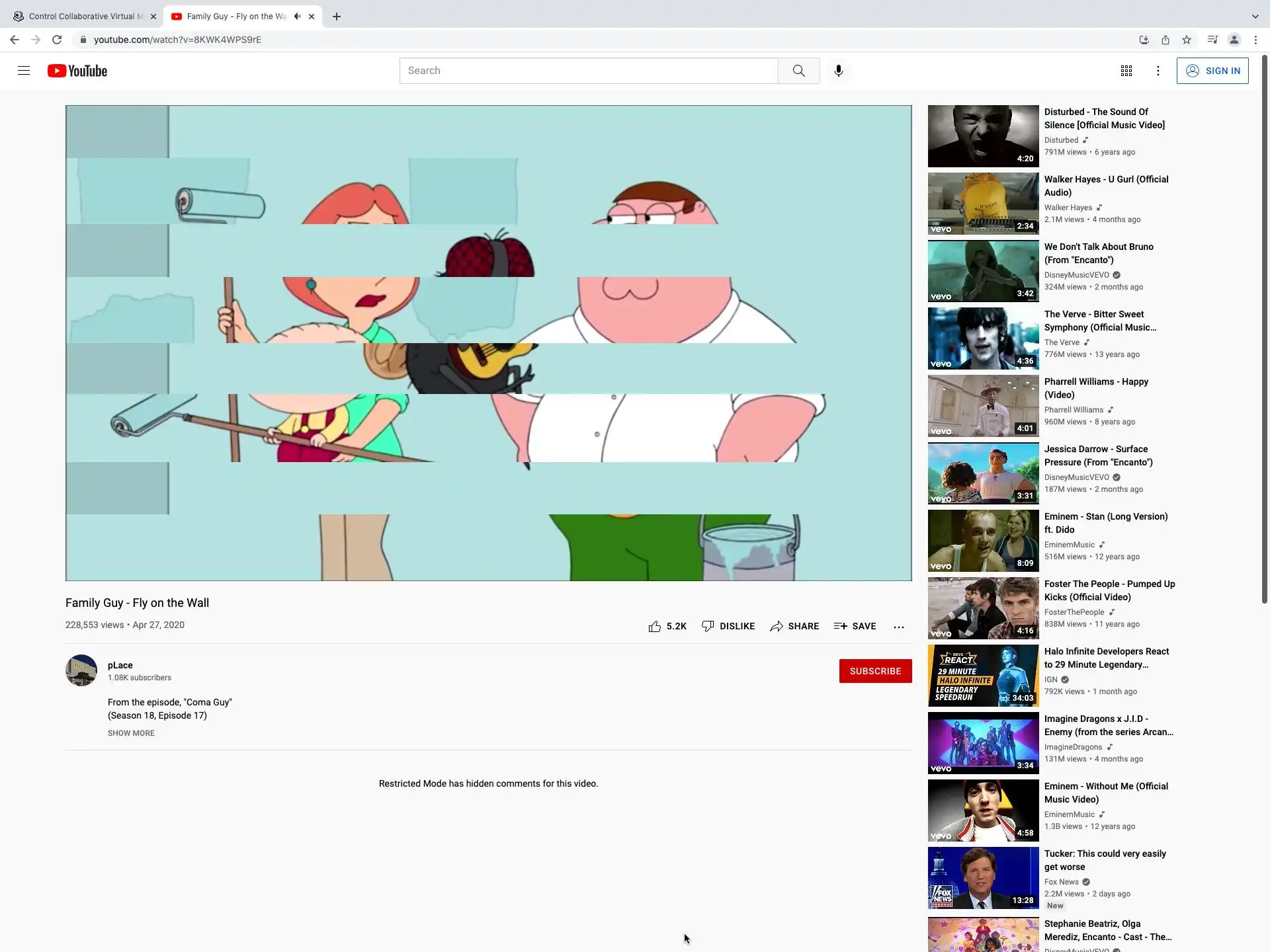
Task: Click the YouTube logo to go home
Action: [77, 71]
